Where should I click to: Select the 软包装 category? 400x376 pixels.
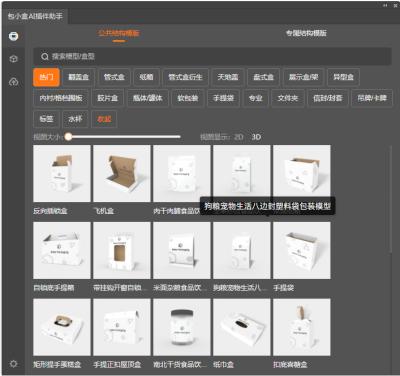(188, 98)
